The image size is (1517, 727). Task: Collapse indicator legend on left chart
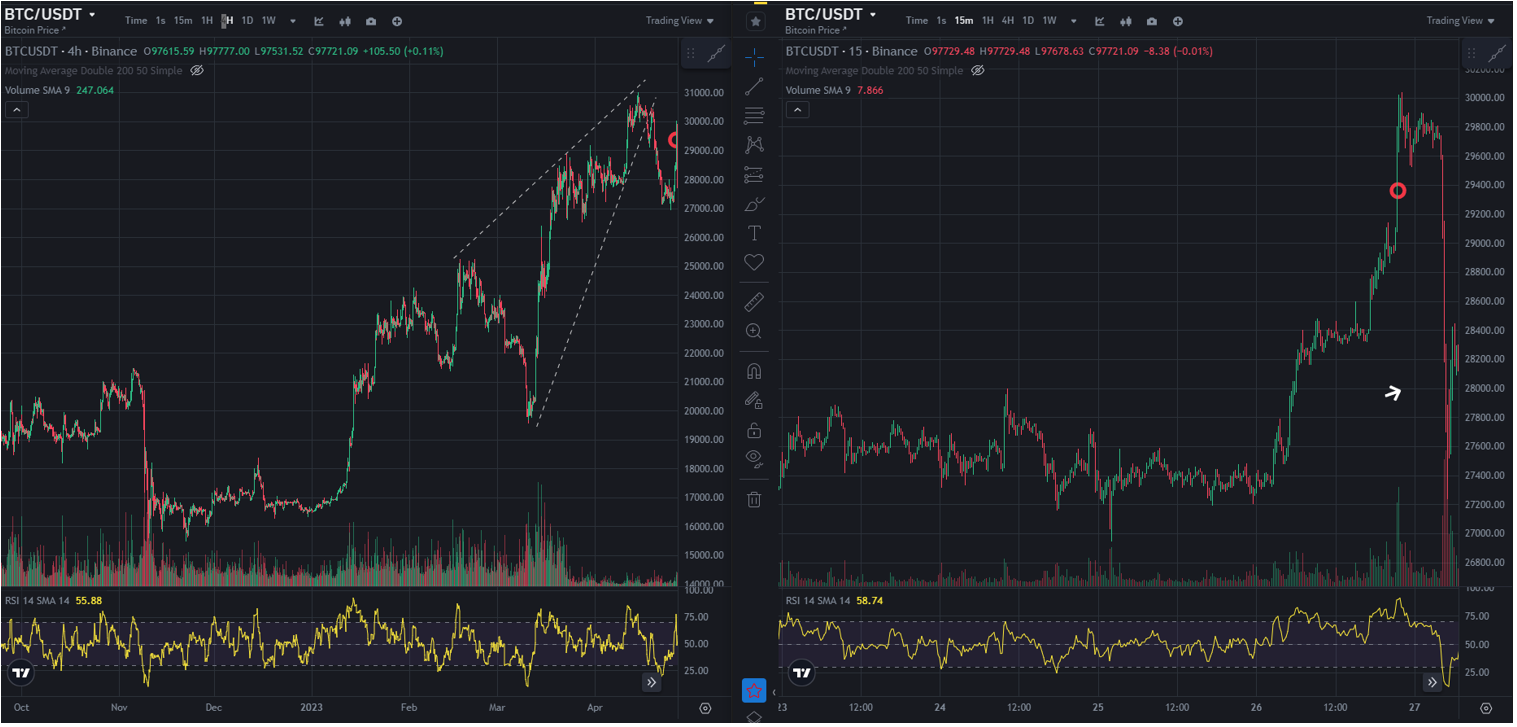click(x=17, y=110)
